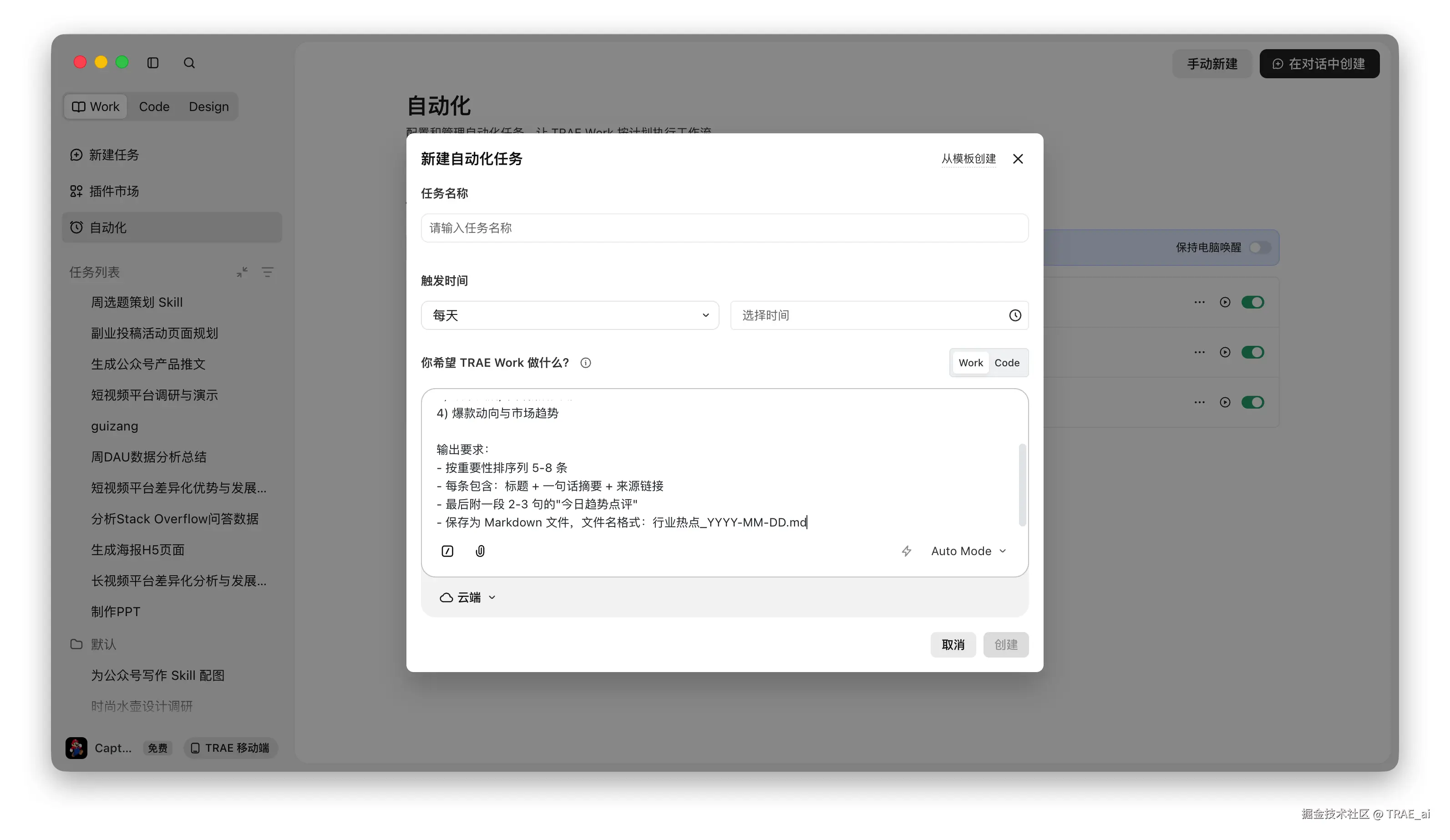Click the more options dots on the first automation row
Image resolution: width=1450 pixels, height=840 pixels.
1199,302
